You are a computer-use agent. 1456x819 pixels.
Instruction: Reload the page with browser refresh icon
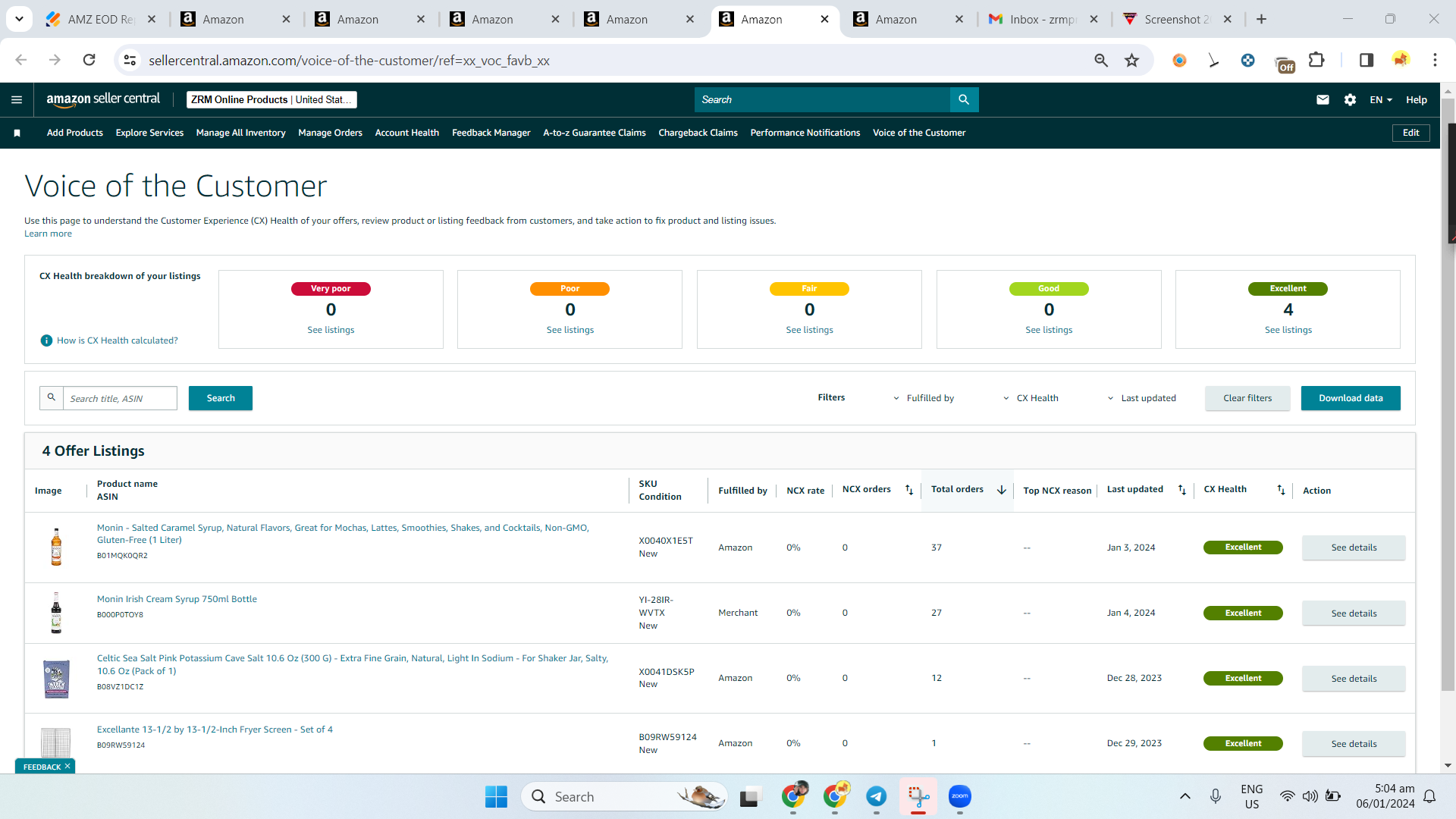click(89, 60)
